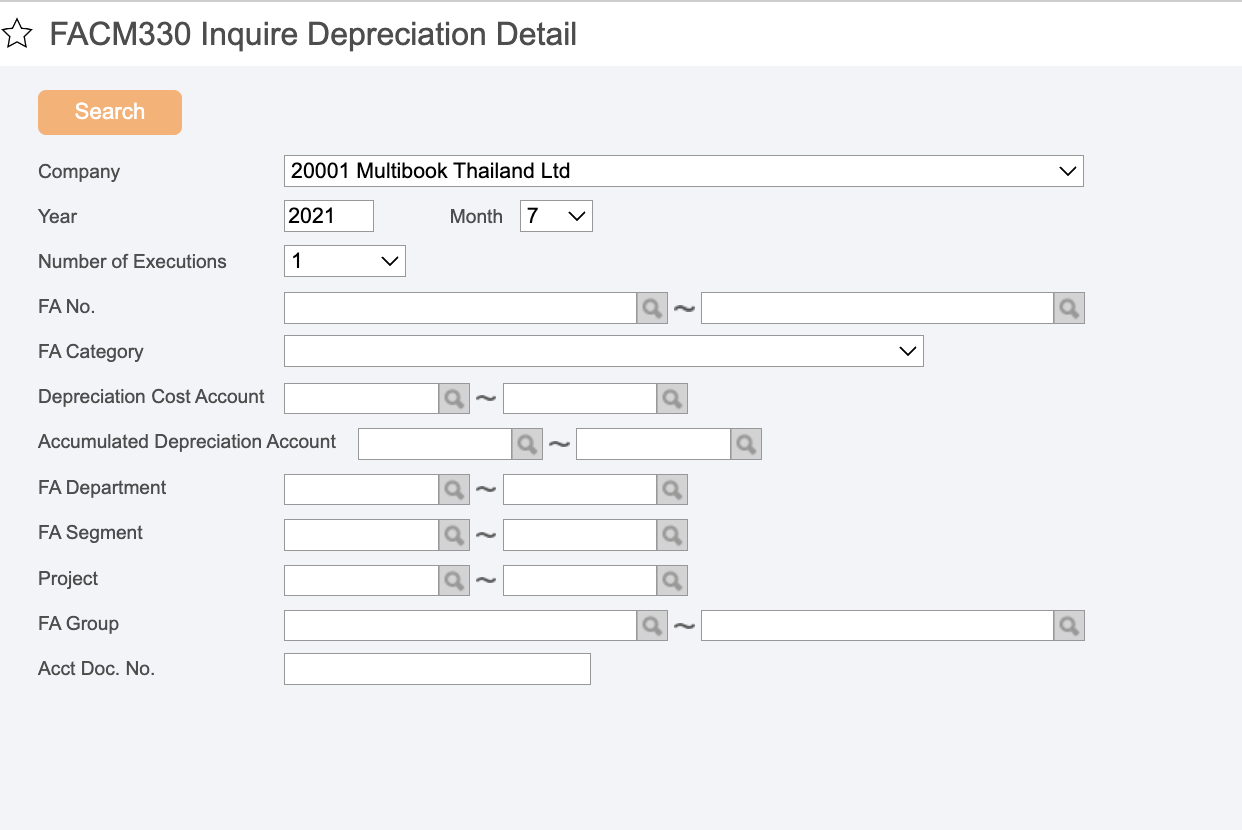Open lookup for FA Group from field
1242x830 pixels.
tap(652, 626)
